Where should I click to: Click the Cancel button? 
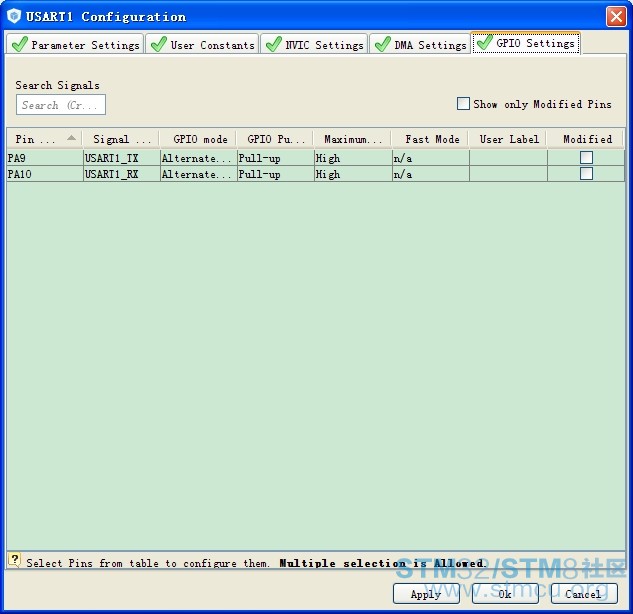tap(584, 593)
